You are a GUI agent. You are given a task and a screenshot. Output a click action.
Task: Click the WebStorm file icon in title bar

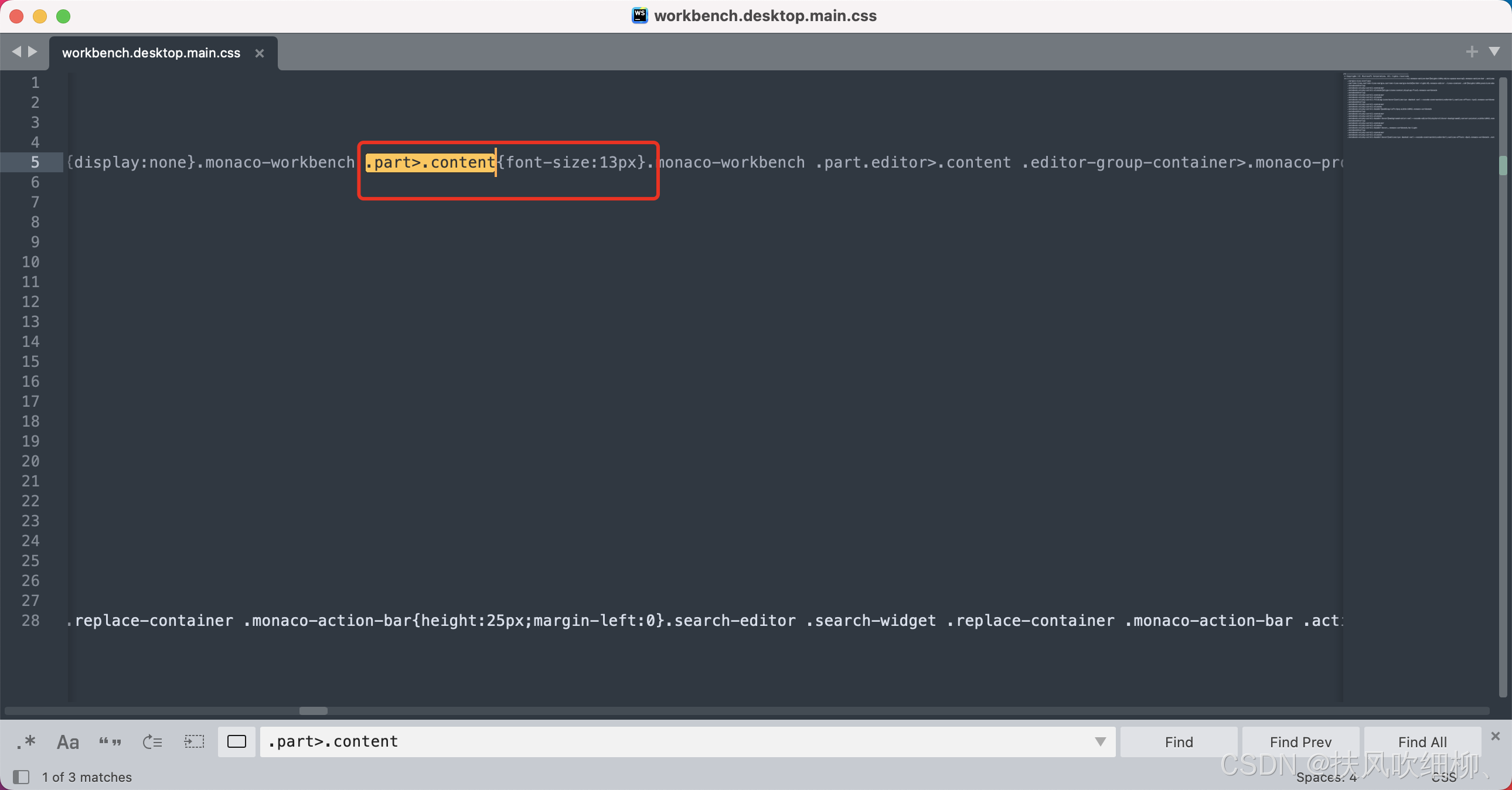639,15
